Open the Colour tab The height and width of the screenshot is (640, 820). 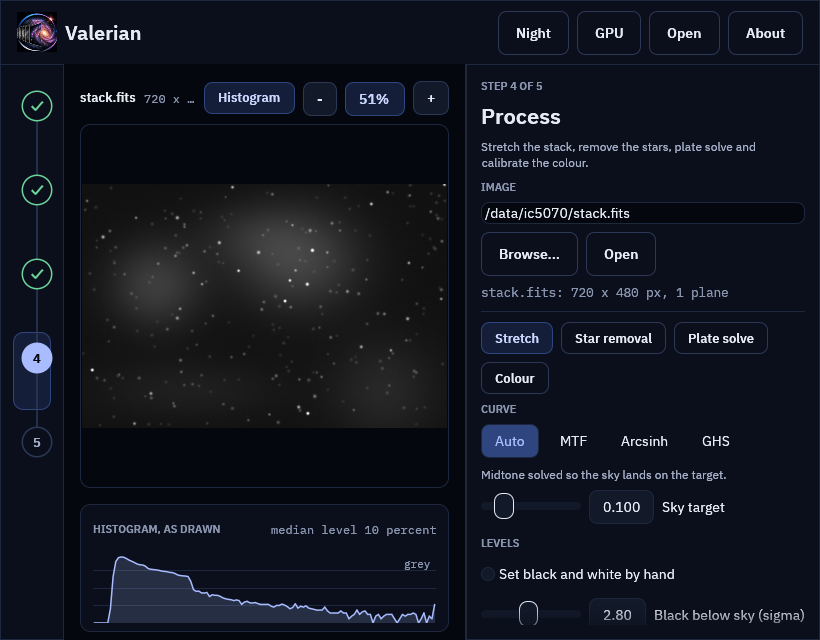point(515,378)
